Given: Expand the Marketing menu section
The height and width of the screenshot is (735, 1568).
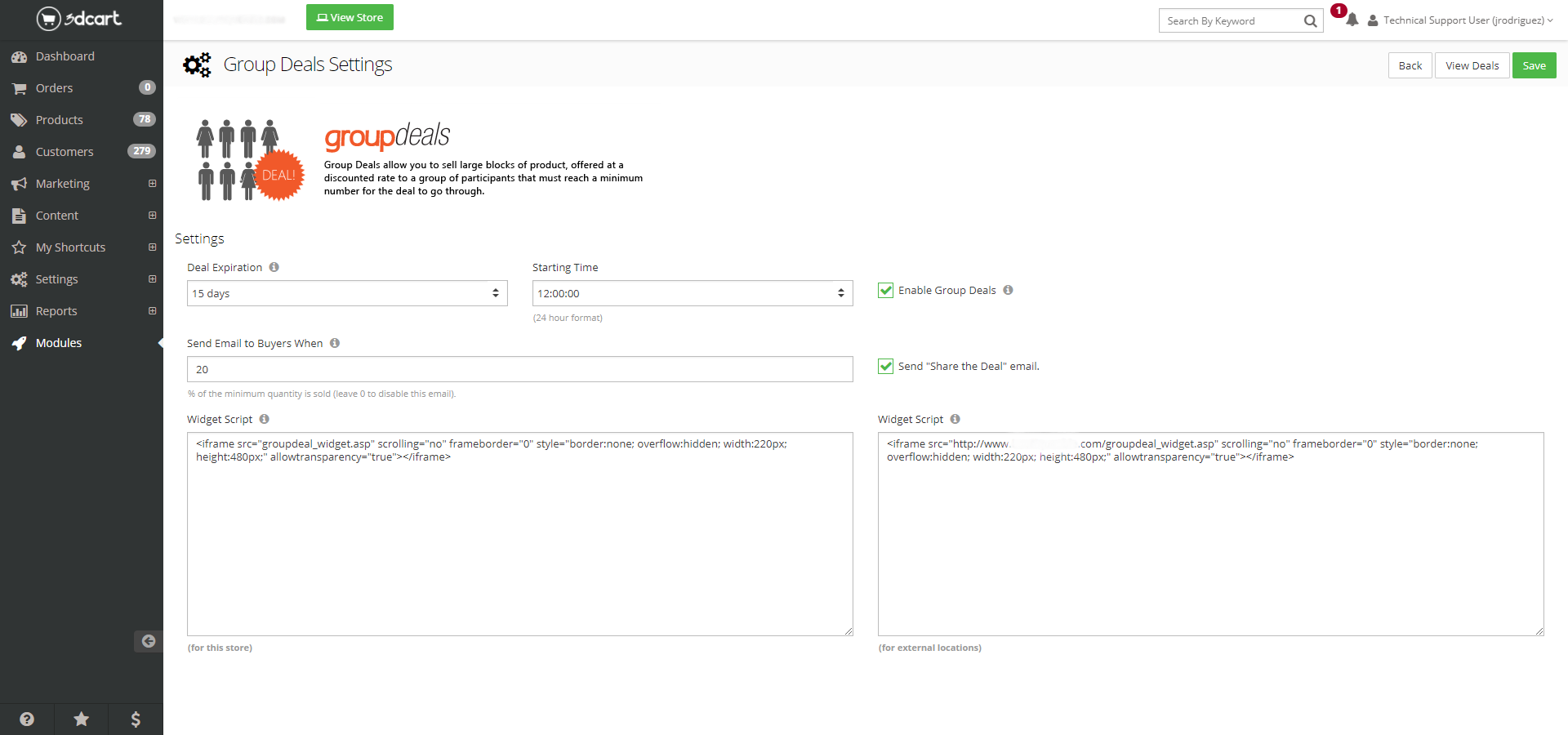Looking at the screenshot, I should (x=152, y=184).
